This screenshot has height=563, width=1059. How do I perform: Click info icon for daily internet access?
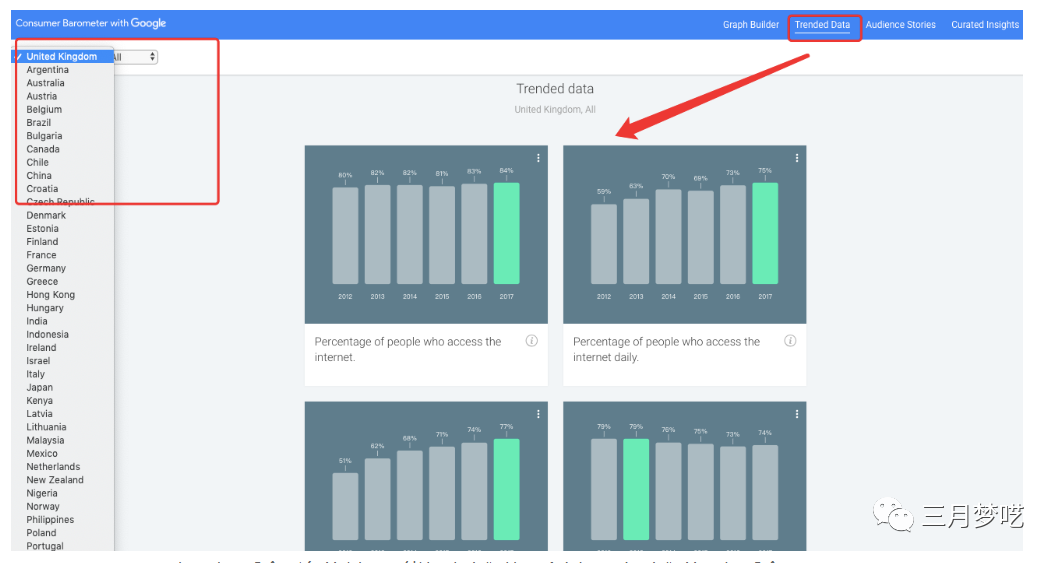790,341
